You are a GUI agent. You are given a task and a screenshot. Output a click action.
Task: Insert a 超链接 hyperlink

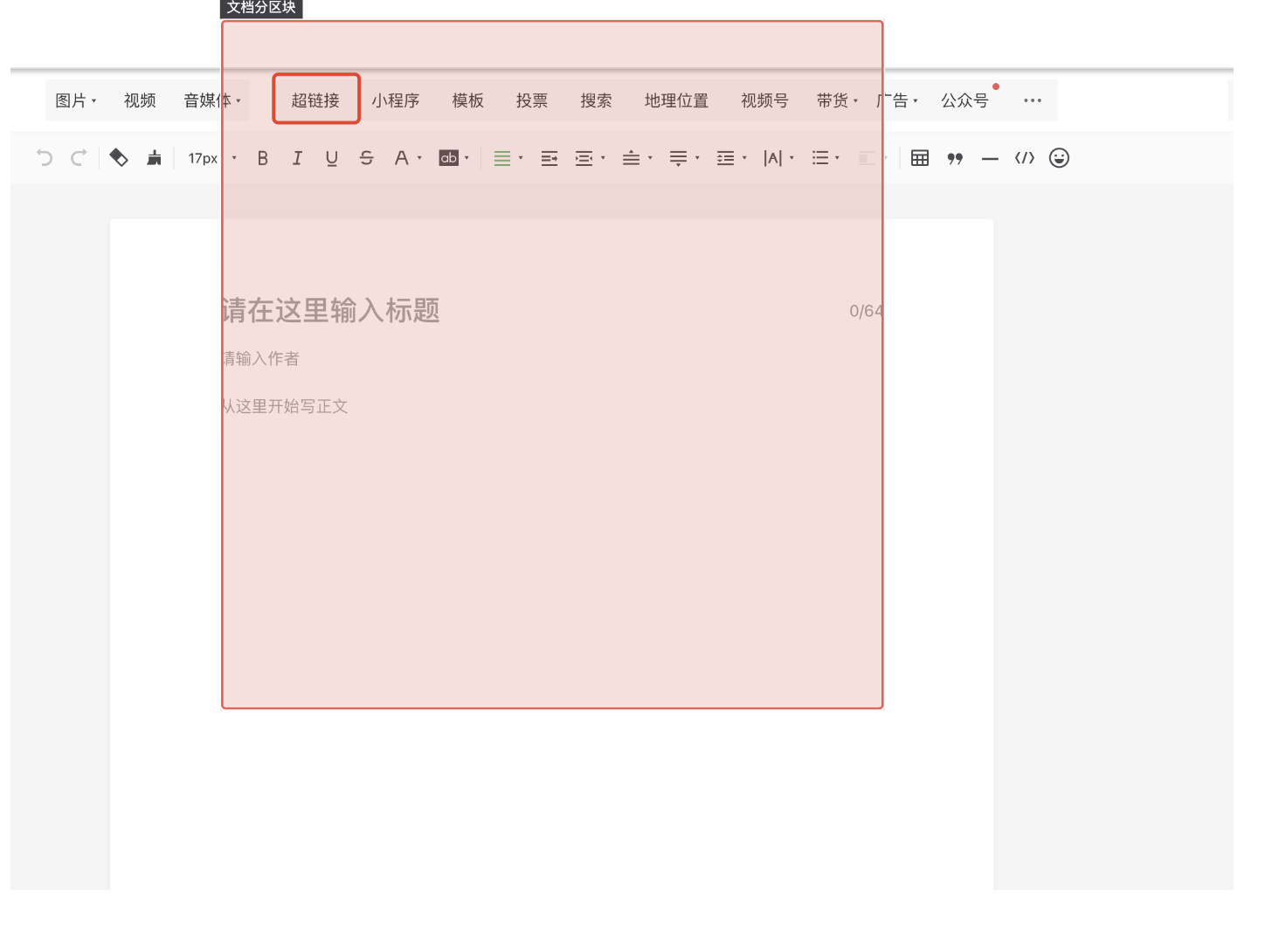(315, 100)
